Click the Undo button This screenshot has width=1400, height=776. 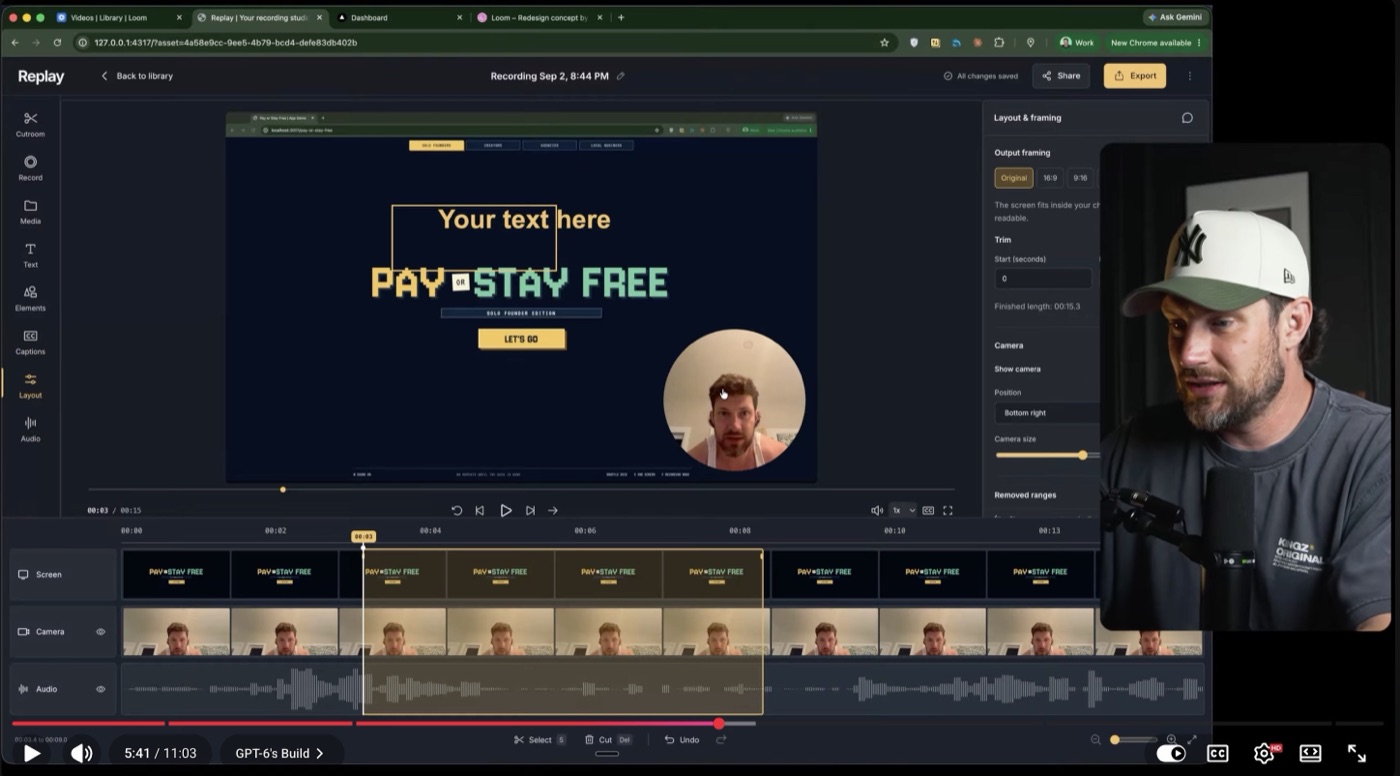[x=682, y=740]
